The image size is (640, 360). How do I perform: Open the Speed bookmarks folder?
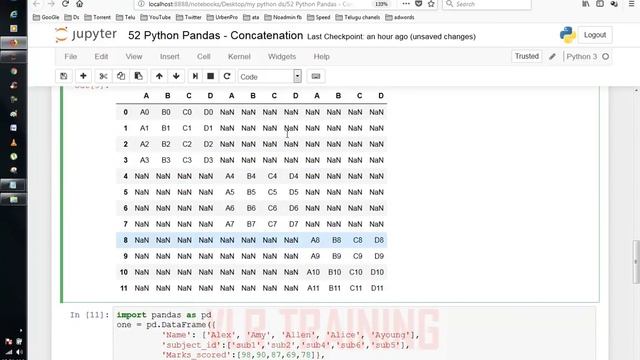point(318,17)
